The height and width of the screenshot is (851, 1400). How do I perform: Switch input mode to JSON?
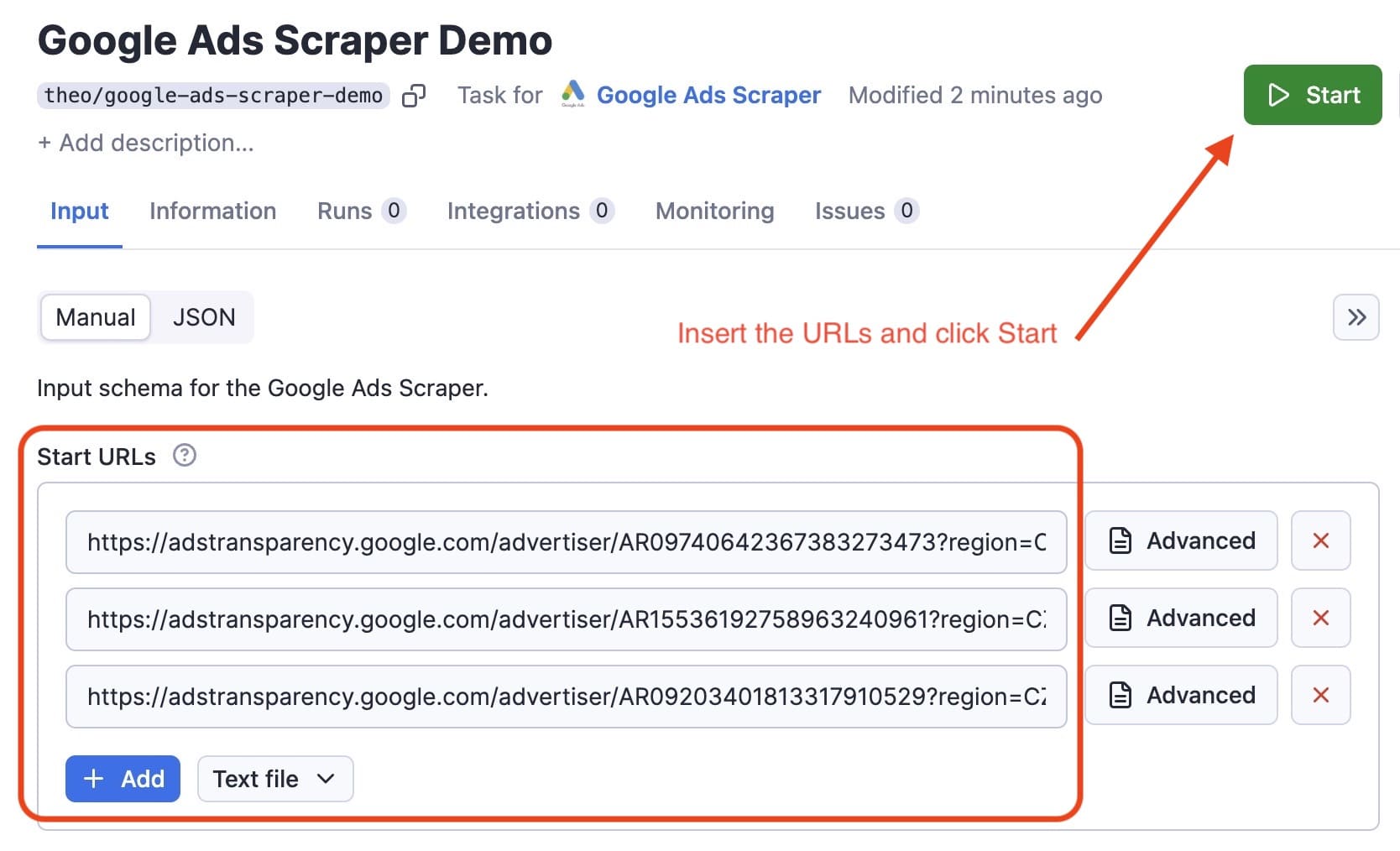coord(204,317)
